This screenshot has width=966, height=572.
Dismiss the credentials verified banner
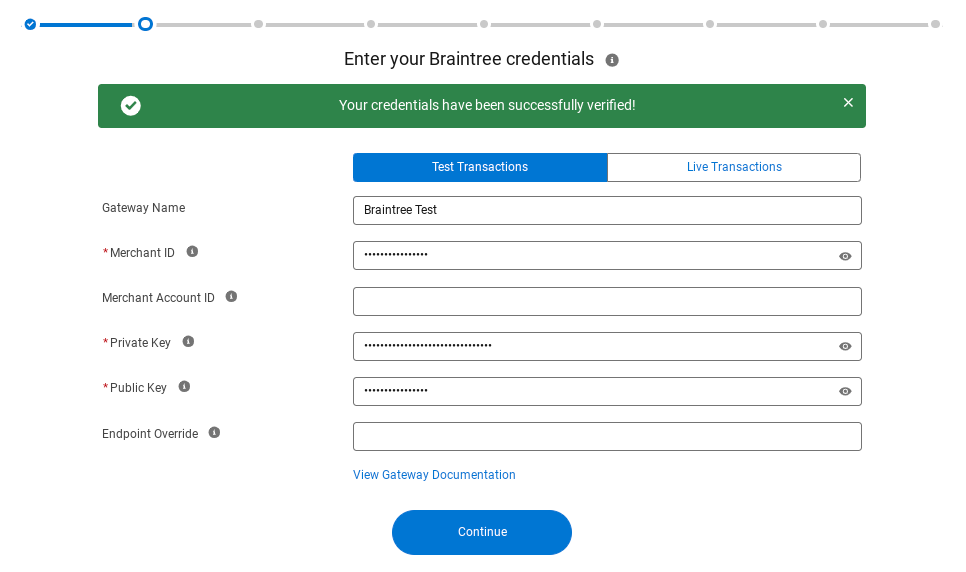(x=848, y=103)
